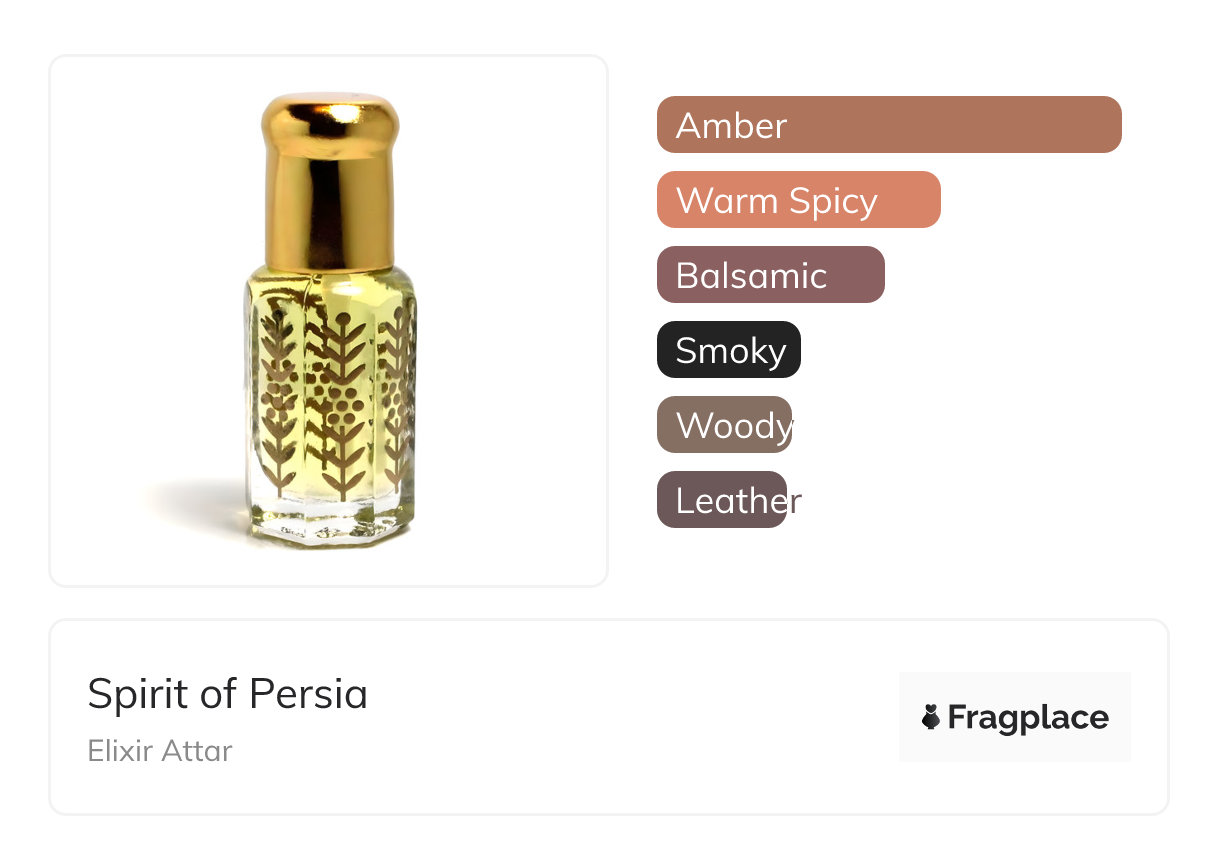Click the Fragplace bee logo icon
The width and height of the screenshot is (1218, 864).
(x=931, y=717)
